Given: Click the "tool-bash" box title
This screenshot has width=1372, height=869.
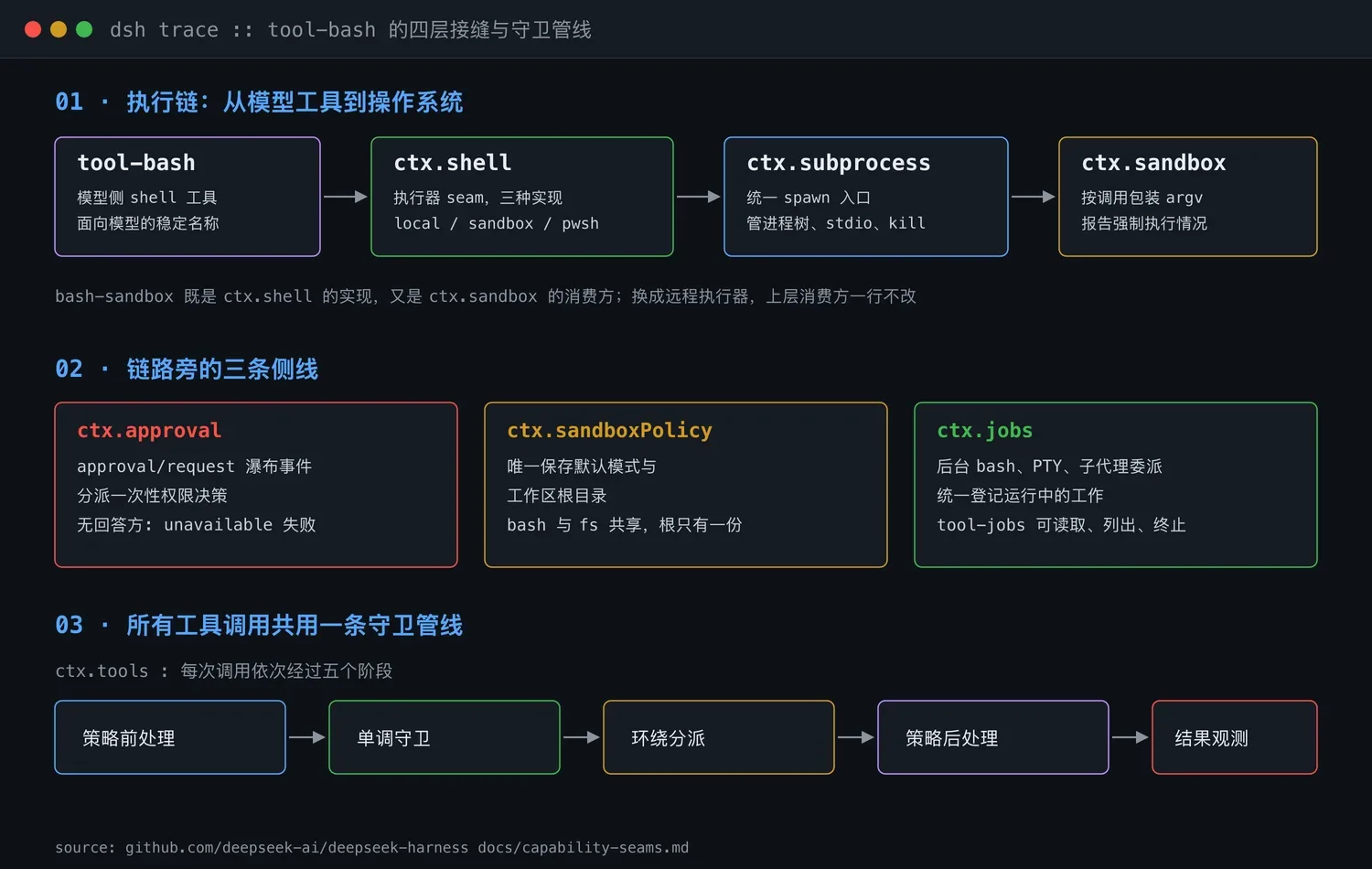Looking at the screenshot, I should point(136,163).
